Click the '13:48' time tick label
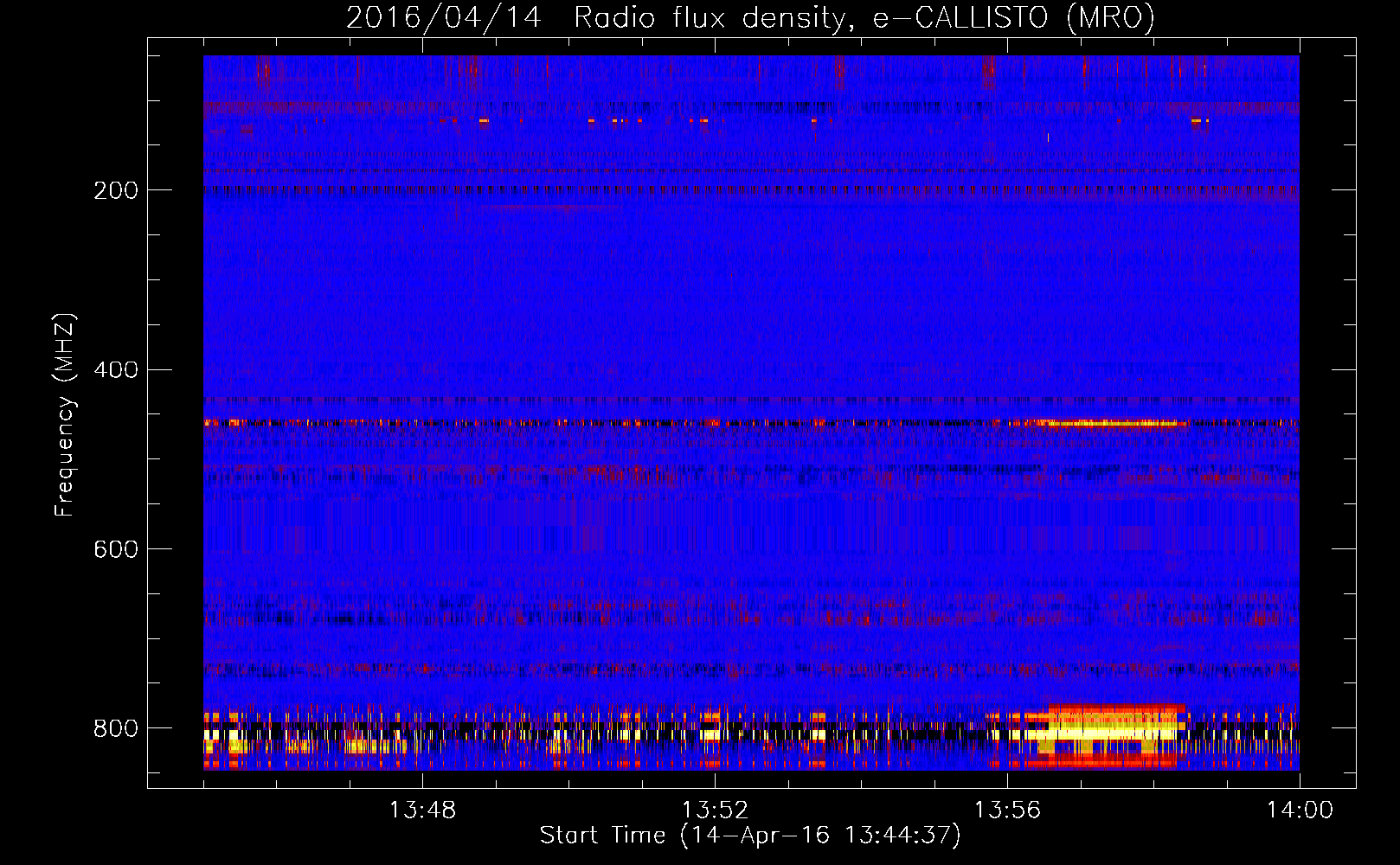The image size is (1400, 865). pos(422,811)
